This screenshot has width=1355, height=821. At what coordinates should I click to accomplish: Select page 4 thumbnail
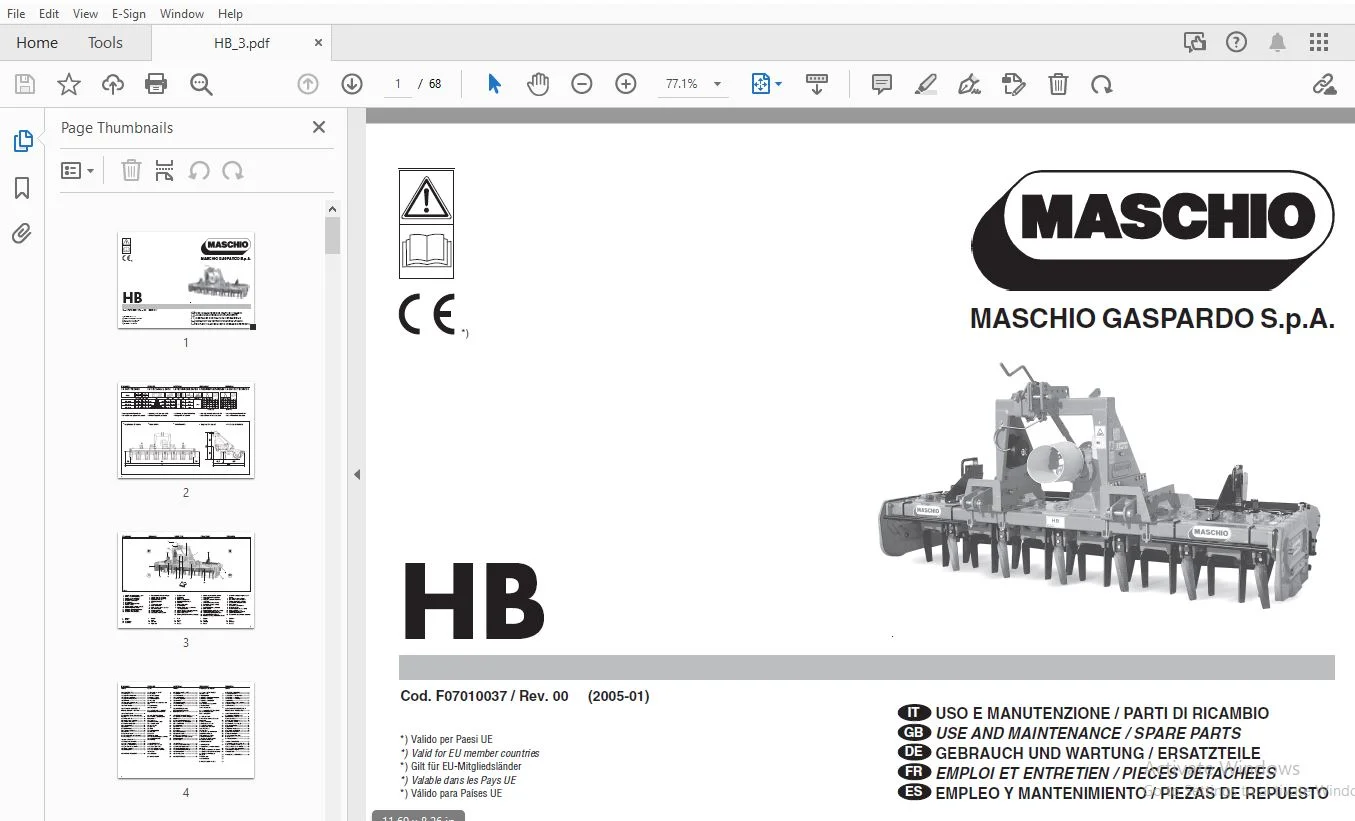186,730
